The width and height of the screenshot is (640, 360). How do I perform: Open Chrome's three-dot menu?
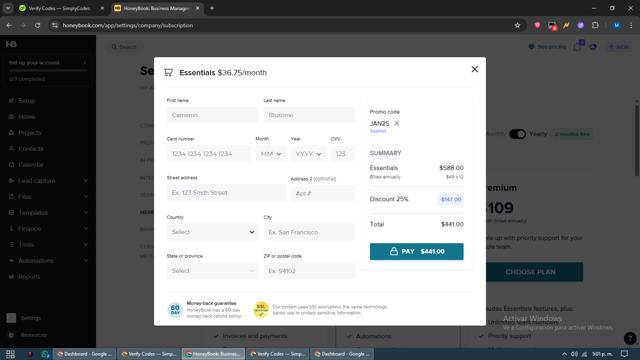tap(631, 25)
